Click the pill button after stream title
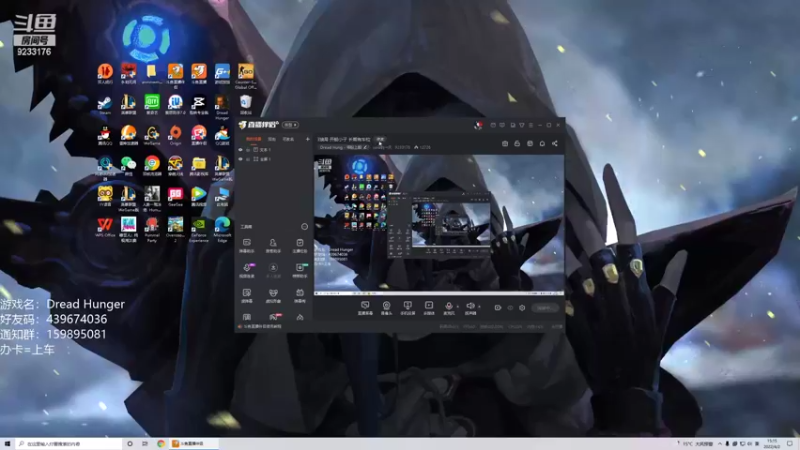The width and height of the screenshot is (800, 450). pos(380,139)
